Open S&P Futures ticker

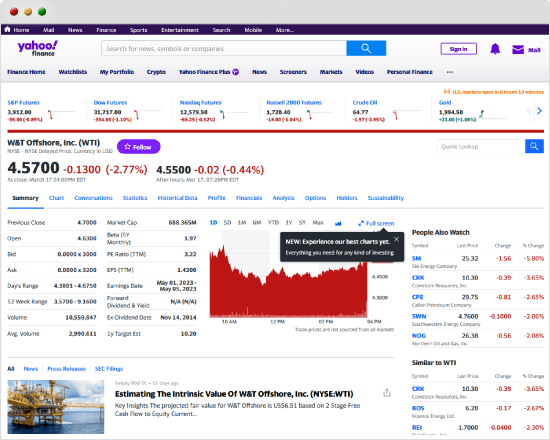pyautogui.click(x=24, y=102)
